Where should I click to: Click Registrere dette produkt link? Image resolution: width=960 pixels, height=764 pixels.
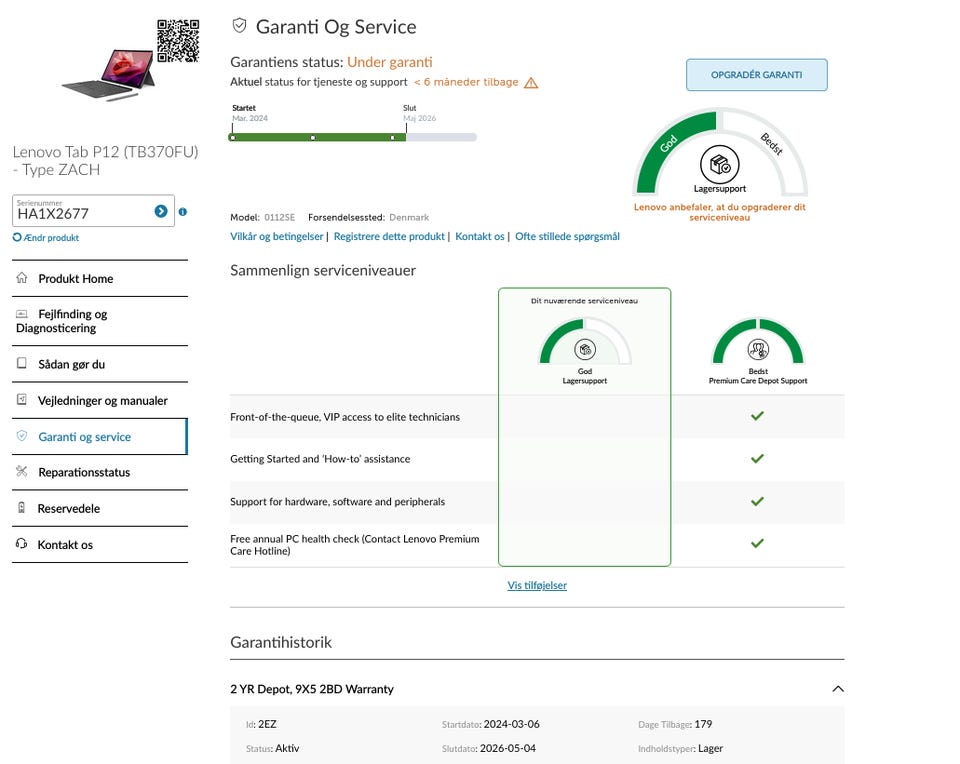pos(389,236)
